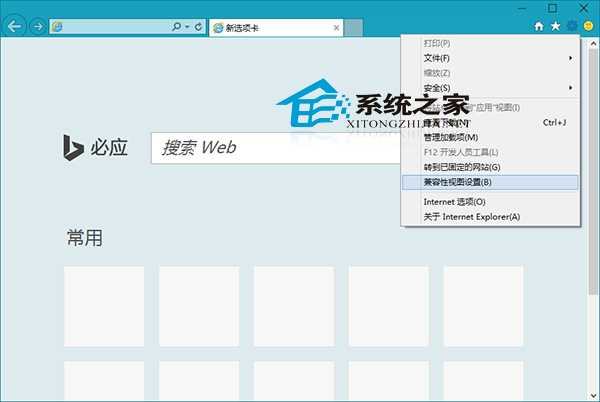Select the add site to 应用 view (I) item
The height and width of the screenshot is (402, 600).
coord(490,107)
